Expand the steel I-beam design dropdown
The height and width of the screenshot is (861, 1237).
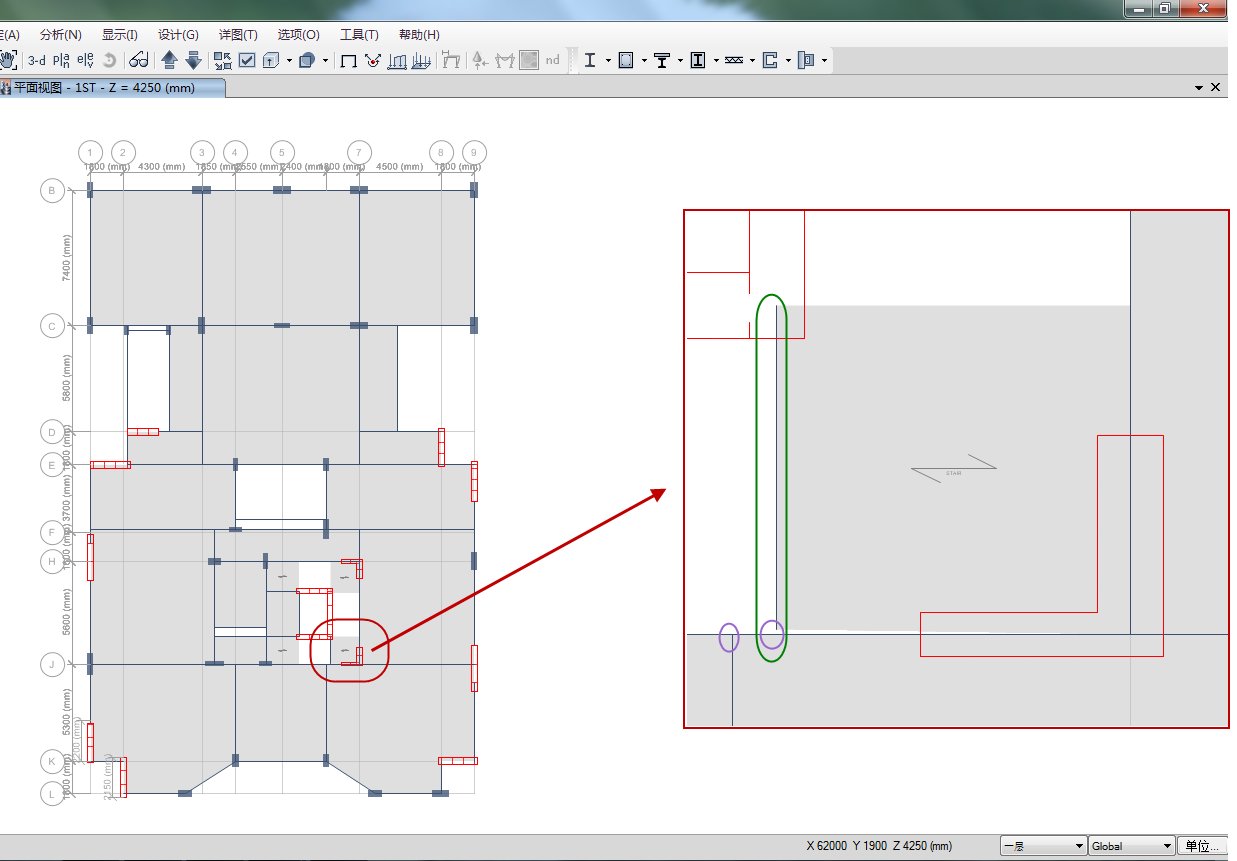(608, 61)
